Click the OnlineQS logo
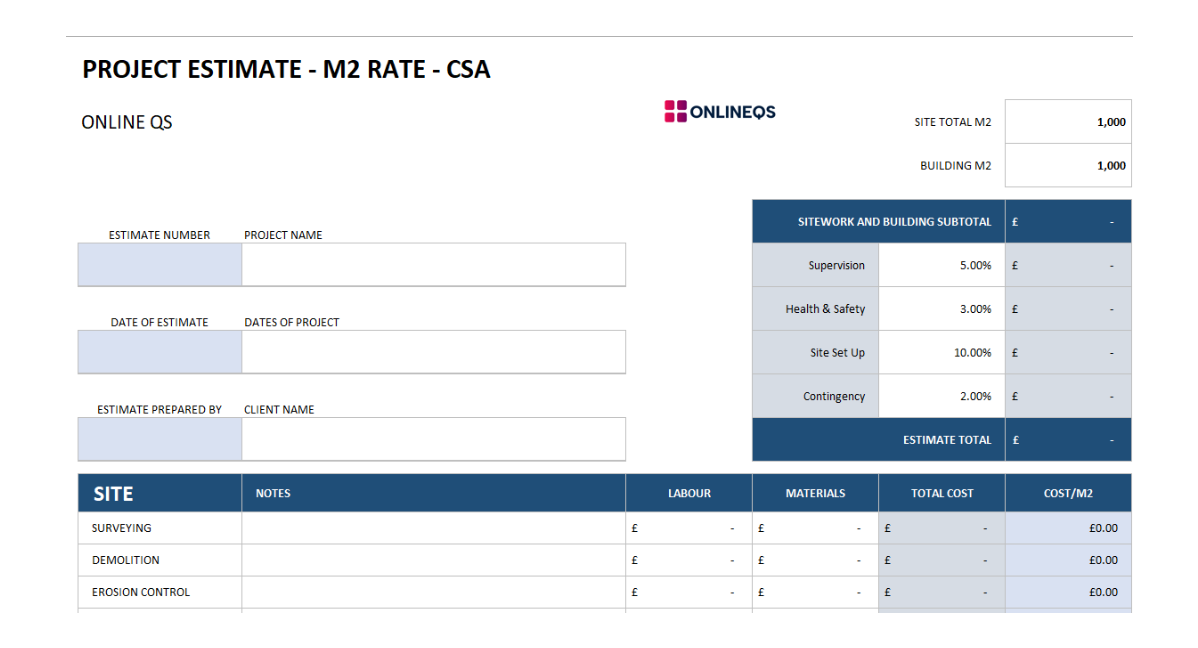The height and width of the screenshot is (648, 1198). click(x=720, y=112)
